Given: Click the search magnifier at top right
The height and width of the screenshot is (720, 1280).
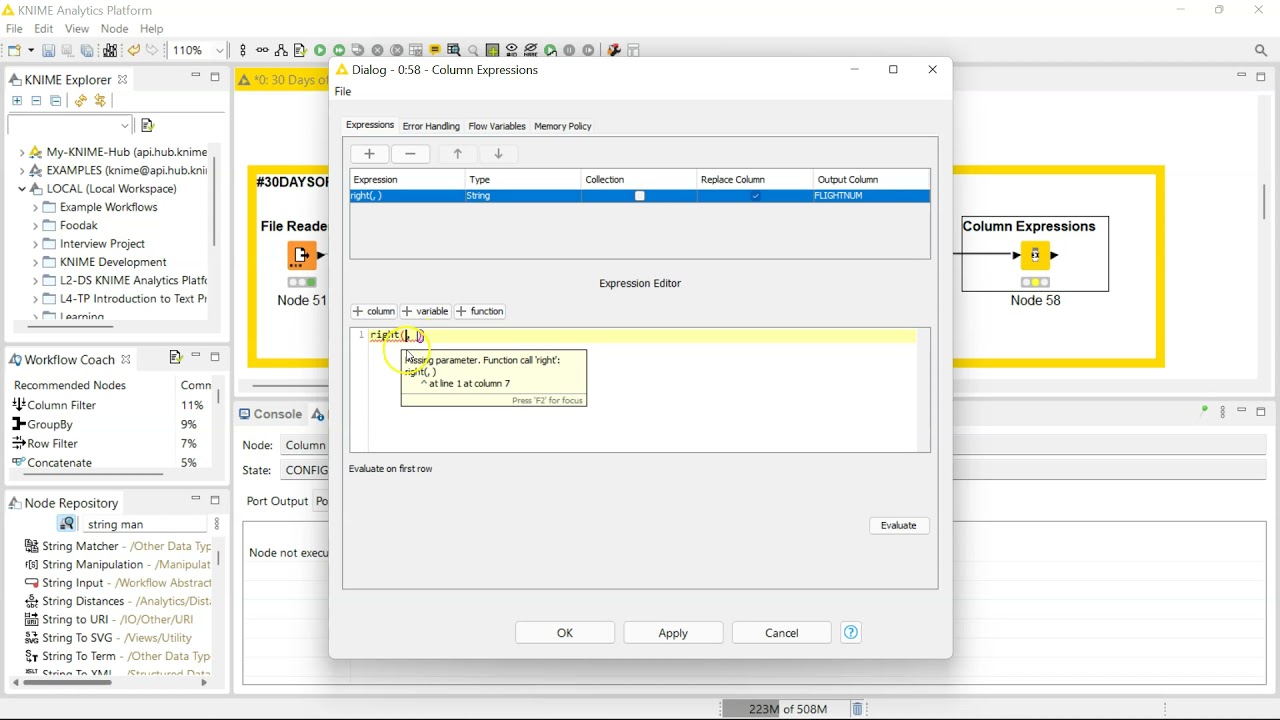Looking at the screenshot, I should point(1261,50).
